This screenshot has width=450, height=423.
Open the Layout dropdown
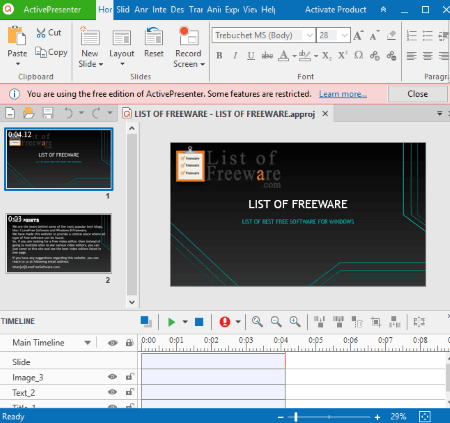[x=122, y=64]
